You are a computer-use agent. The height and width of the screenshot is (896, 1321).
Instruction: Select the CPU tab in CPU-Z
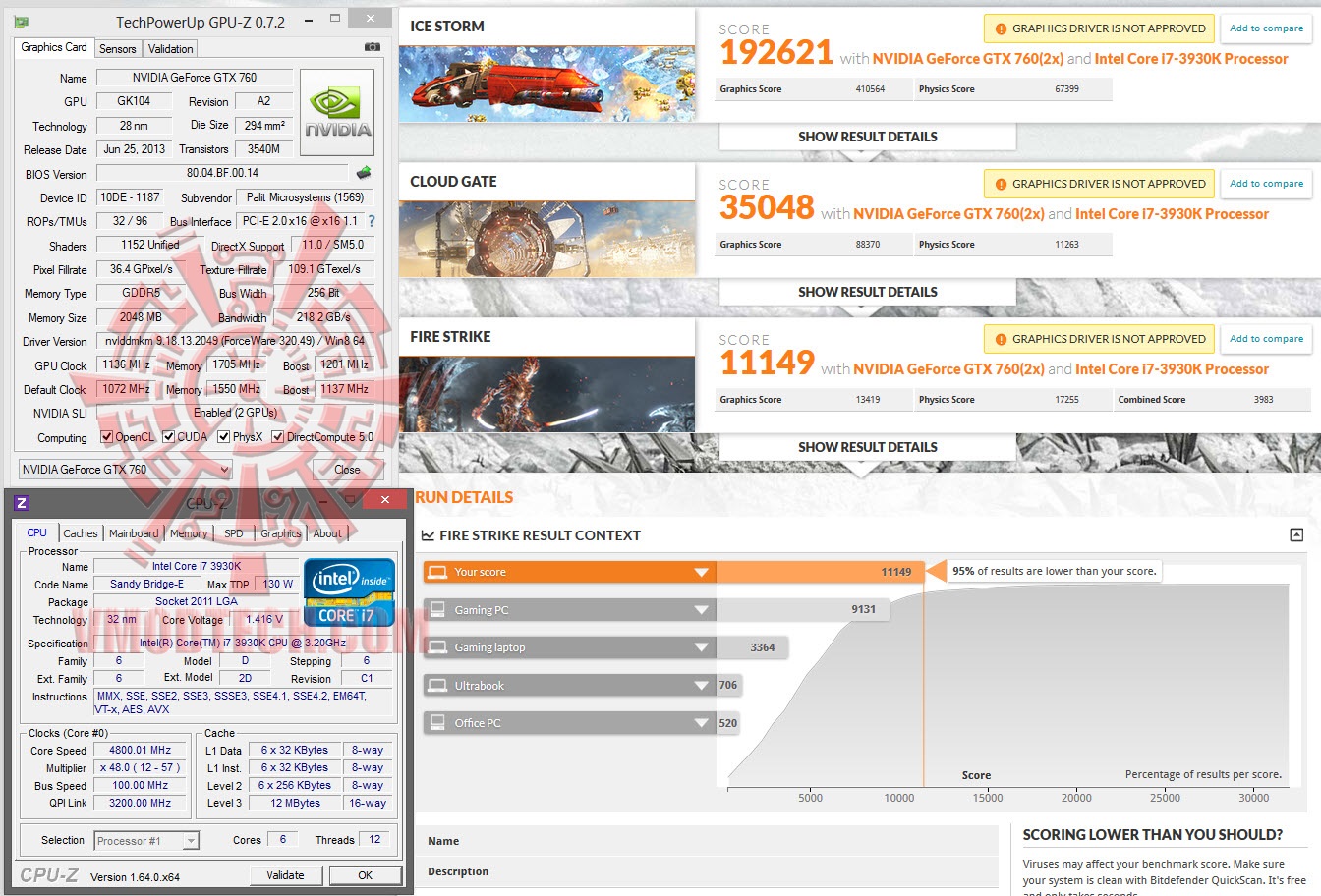(37, 532)
